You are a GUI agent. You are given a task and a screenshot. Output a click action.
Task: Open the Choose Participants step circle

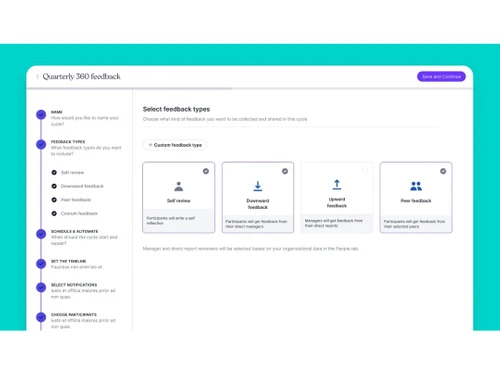coord(41,317)
